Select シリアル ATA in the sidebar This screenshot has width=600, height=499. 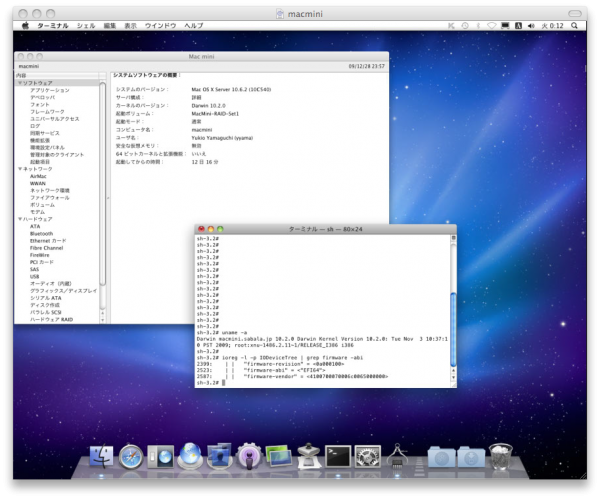tap(46, 298)
